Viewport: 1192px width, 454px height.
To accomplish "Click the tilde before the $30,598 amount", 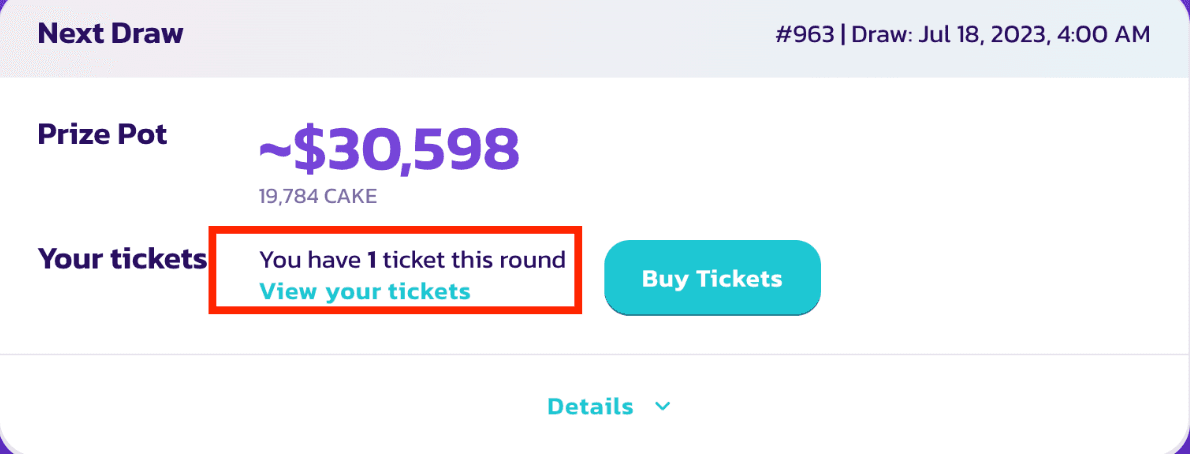I will pyautogui.click(x=272, y=152).
